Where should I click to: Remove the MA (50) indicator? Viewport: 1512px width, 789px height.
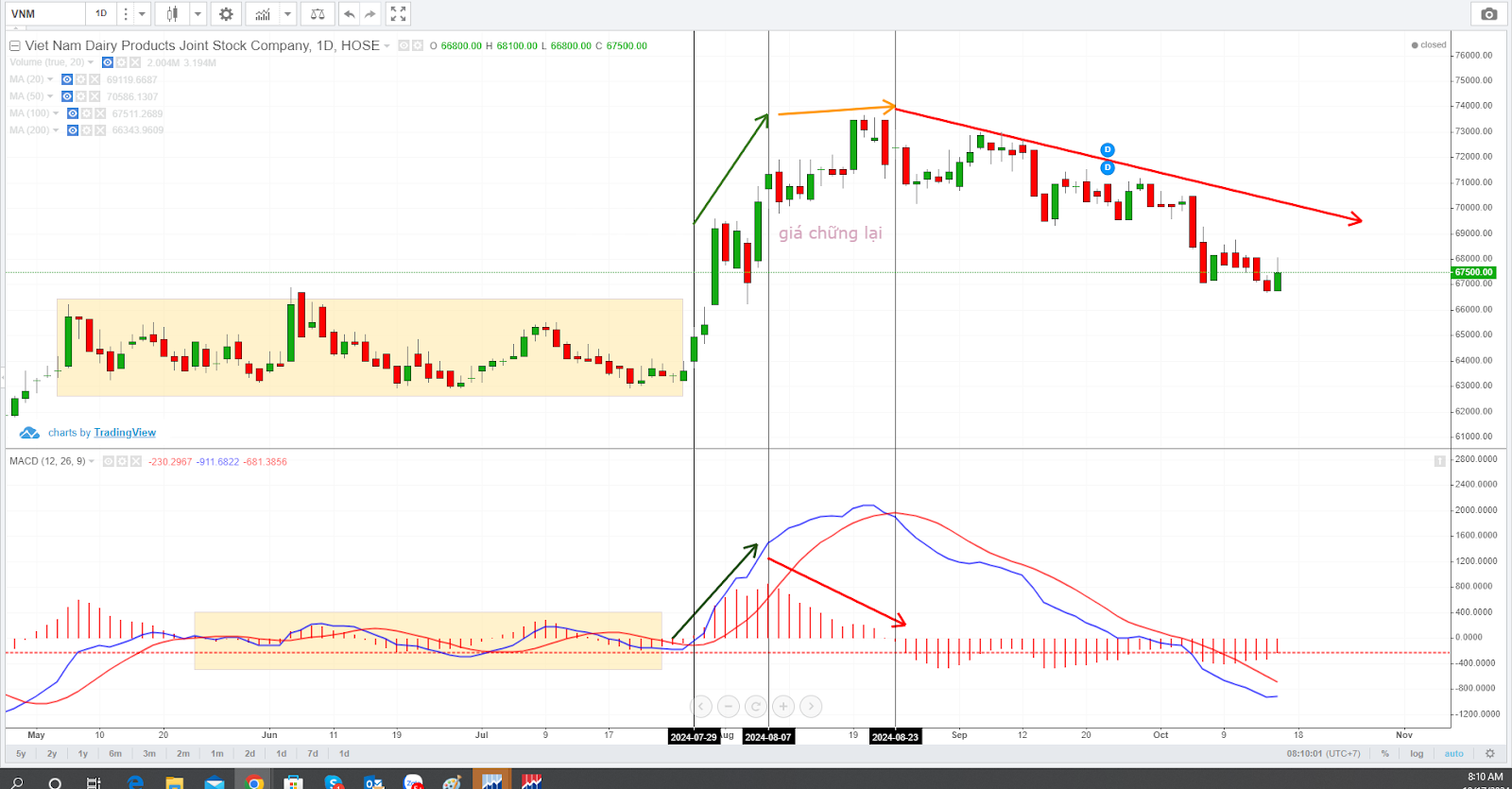point(94,96)
